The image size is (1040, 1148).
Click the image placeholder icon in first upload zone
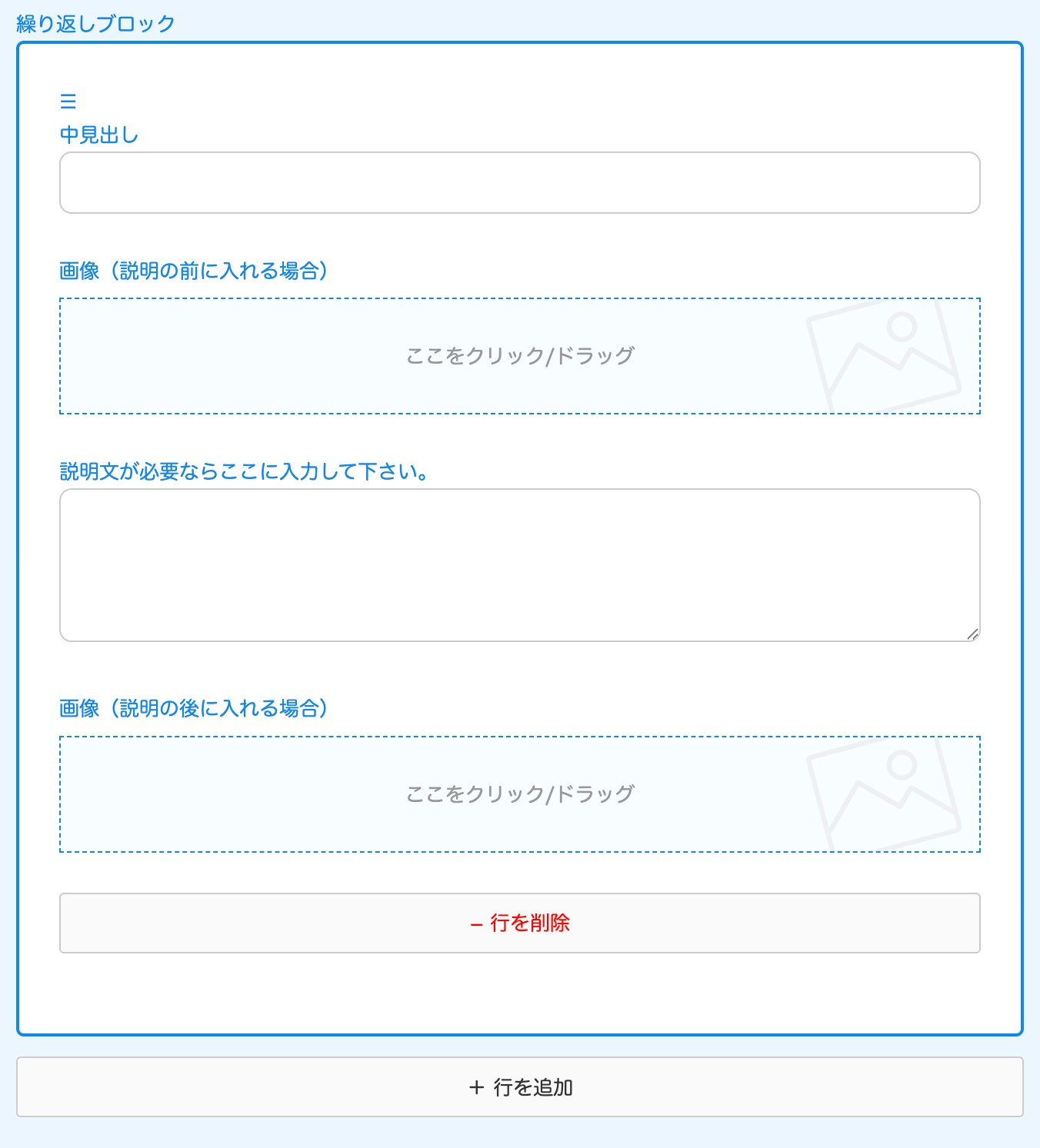(884, 356)
